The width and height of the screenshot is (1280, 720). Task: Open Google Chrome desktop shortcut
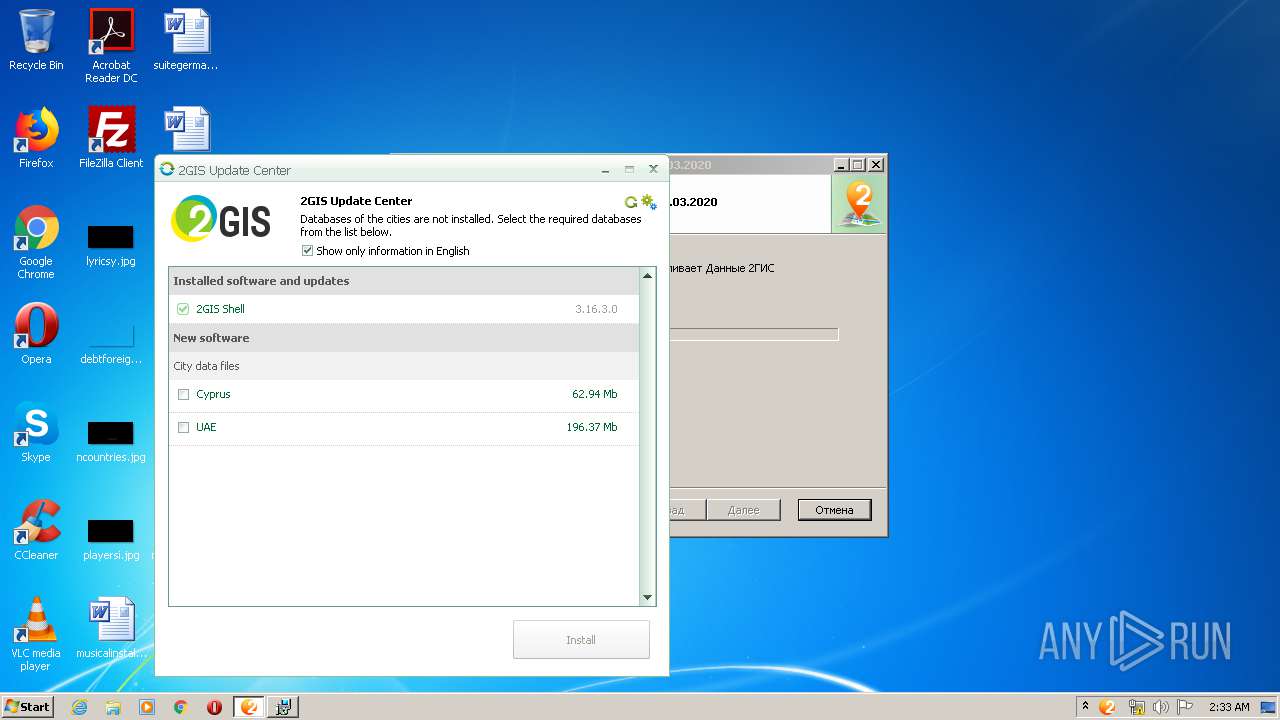point(36,242)
